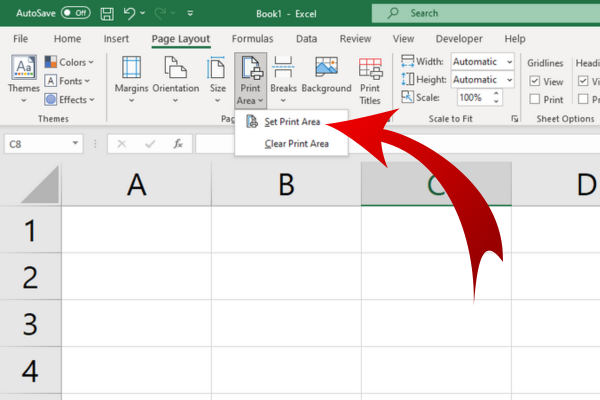Open the File tab
The image size is (600, 400).
click(x=20, y=39)
